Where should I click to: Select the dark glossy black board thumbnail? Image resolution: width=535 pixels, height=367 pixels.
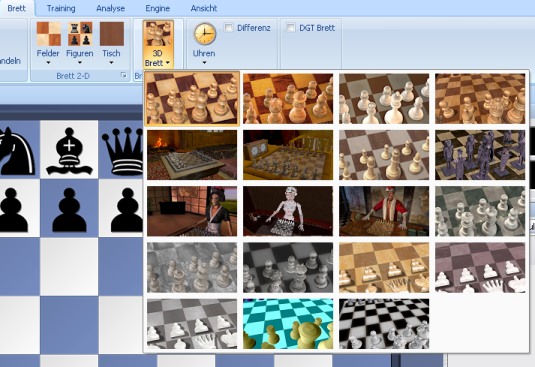(288, 268)
